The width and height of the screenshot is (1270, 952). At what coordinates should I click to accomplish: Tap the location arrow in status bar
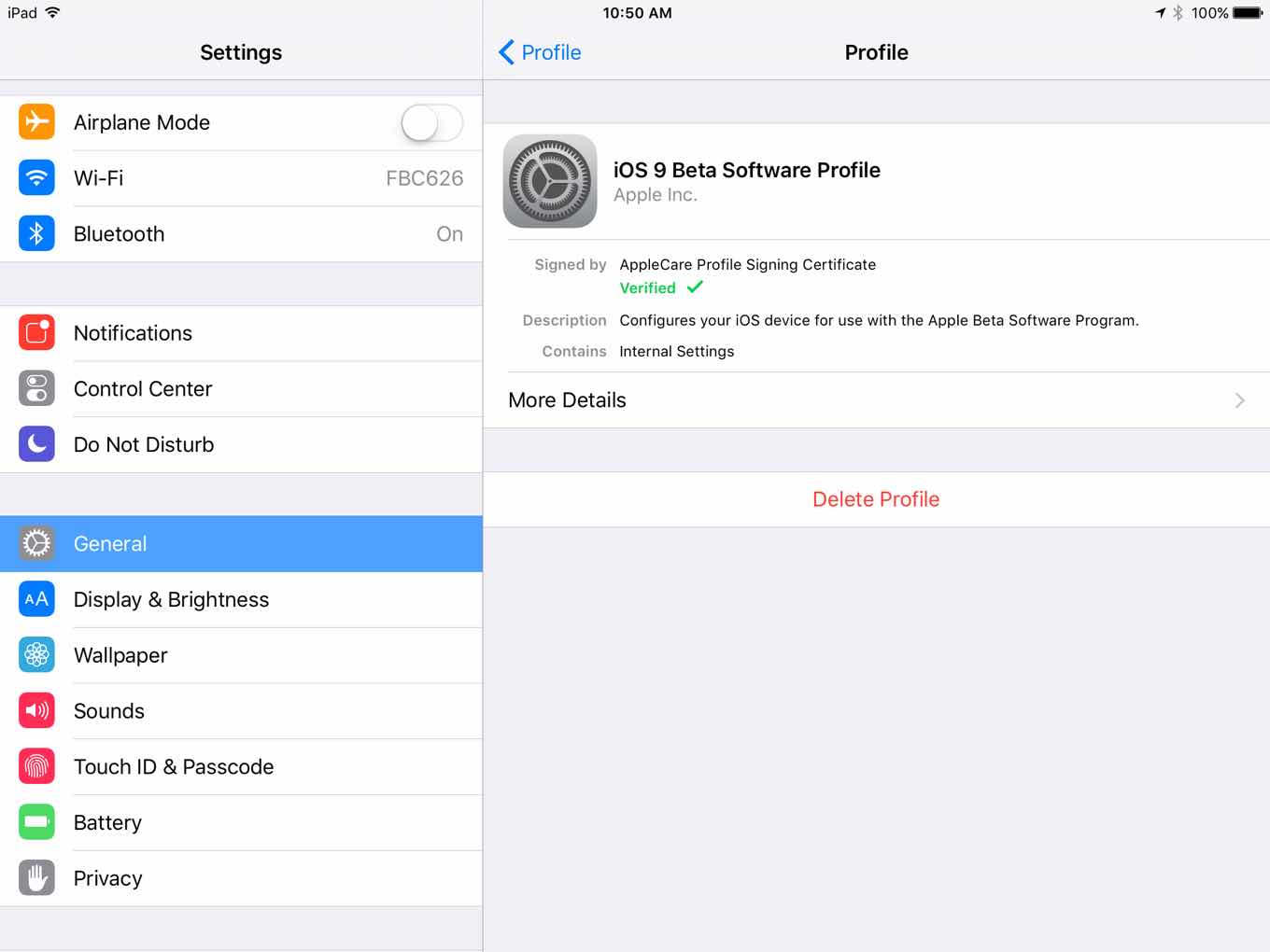1160,13
